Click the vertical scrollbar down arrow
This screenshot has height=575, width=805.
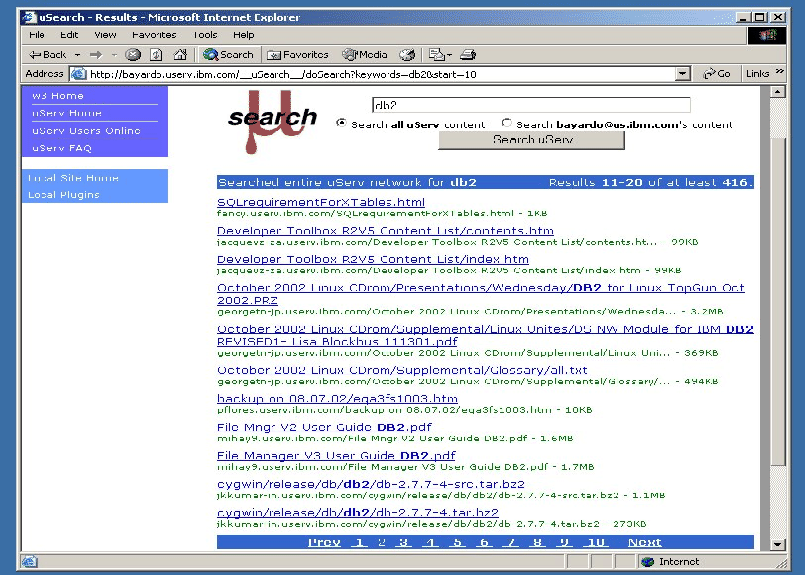[x=777, y=544]
